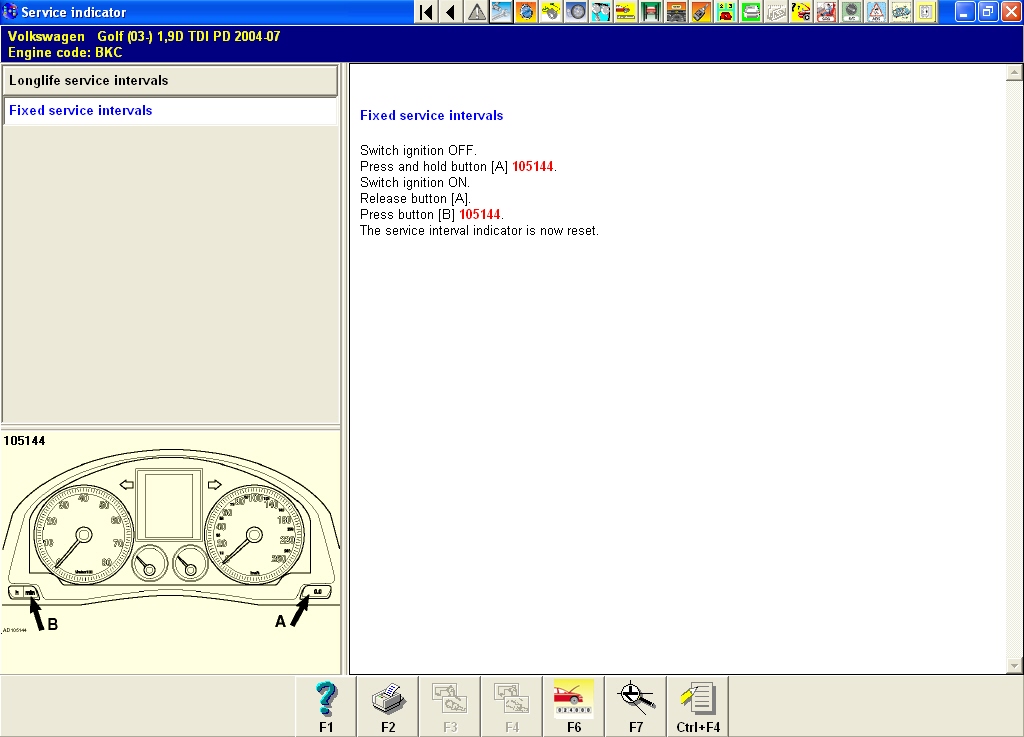Open the numbered red car green icon
Viewport: 1024px width, 737px height.
[726, 12]
